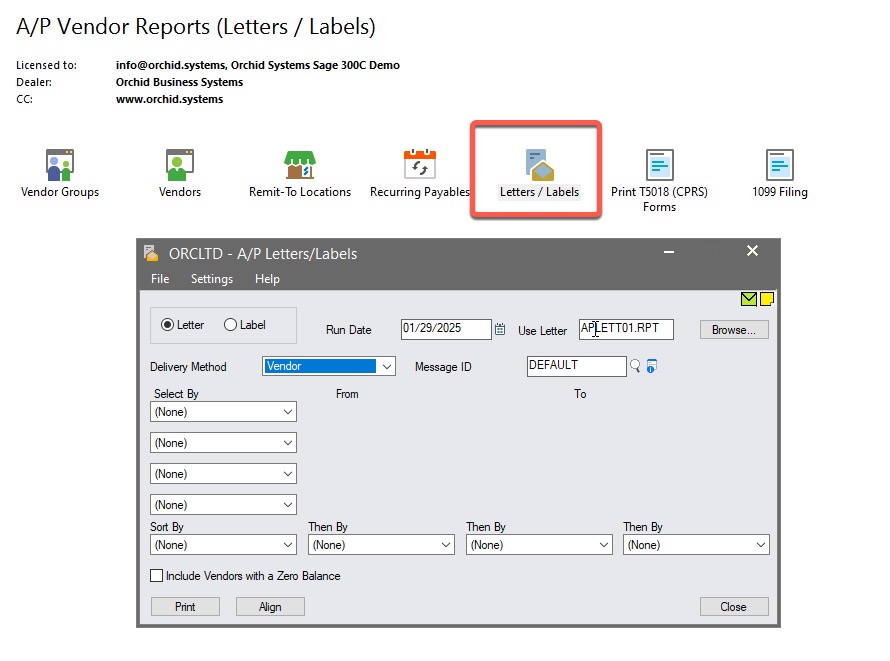
Task: Select the Label radio button
Action: (231, 325)
